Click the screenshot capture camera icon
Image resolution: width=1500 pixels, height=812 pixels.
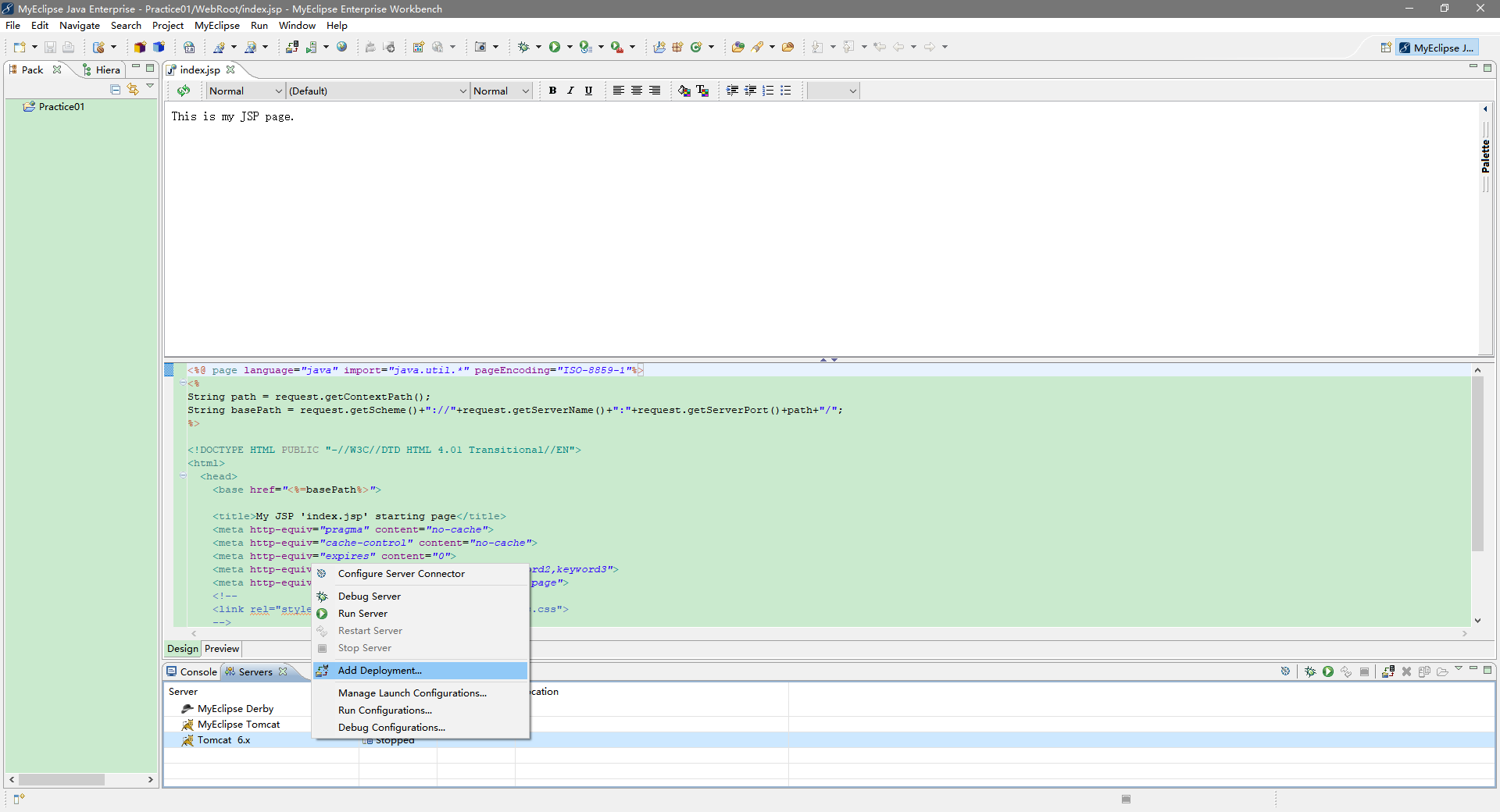point(480,47)
